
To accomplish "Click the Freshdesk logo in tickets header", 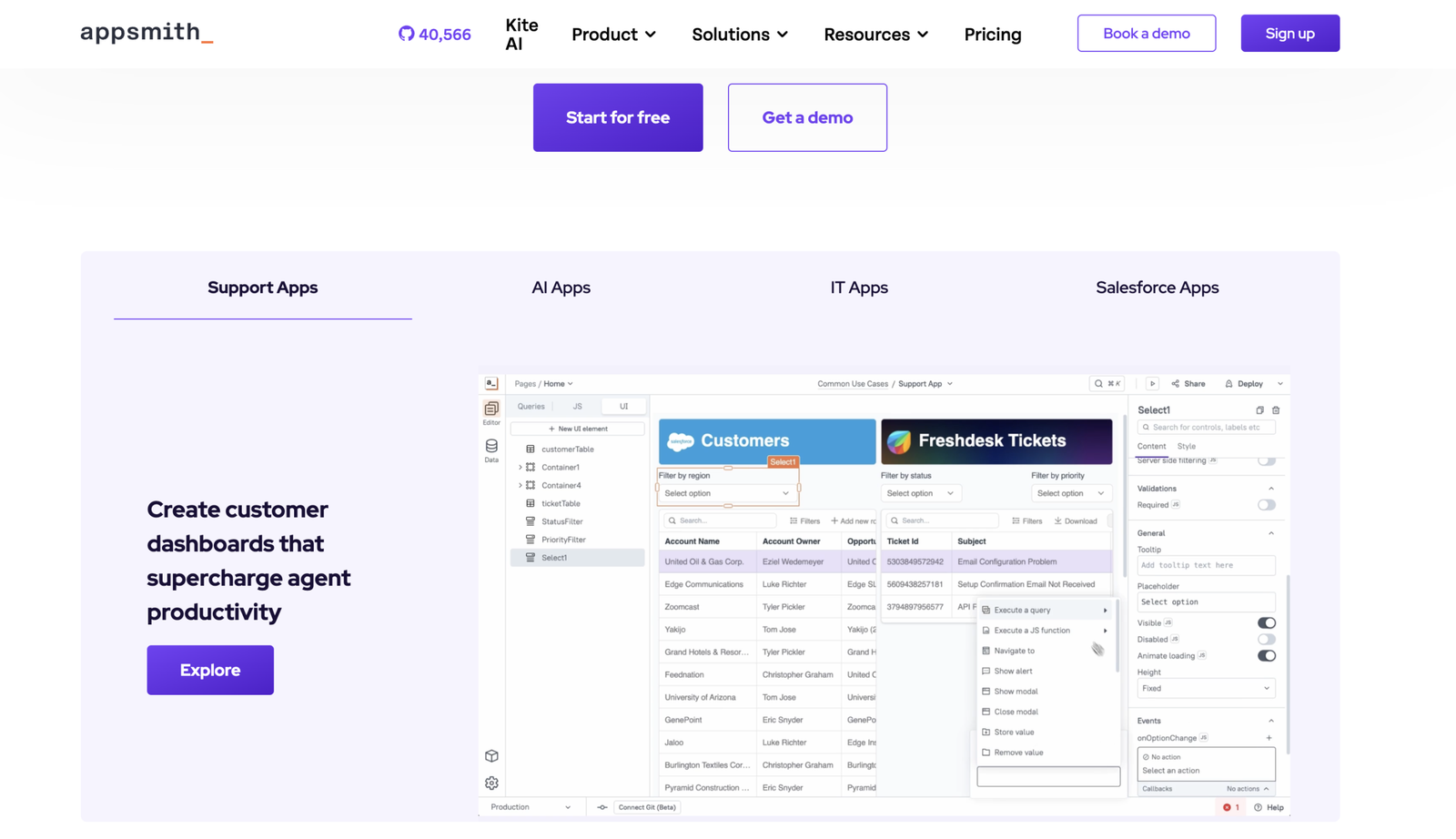I will point(899,441).
